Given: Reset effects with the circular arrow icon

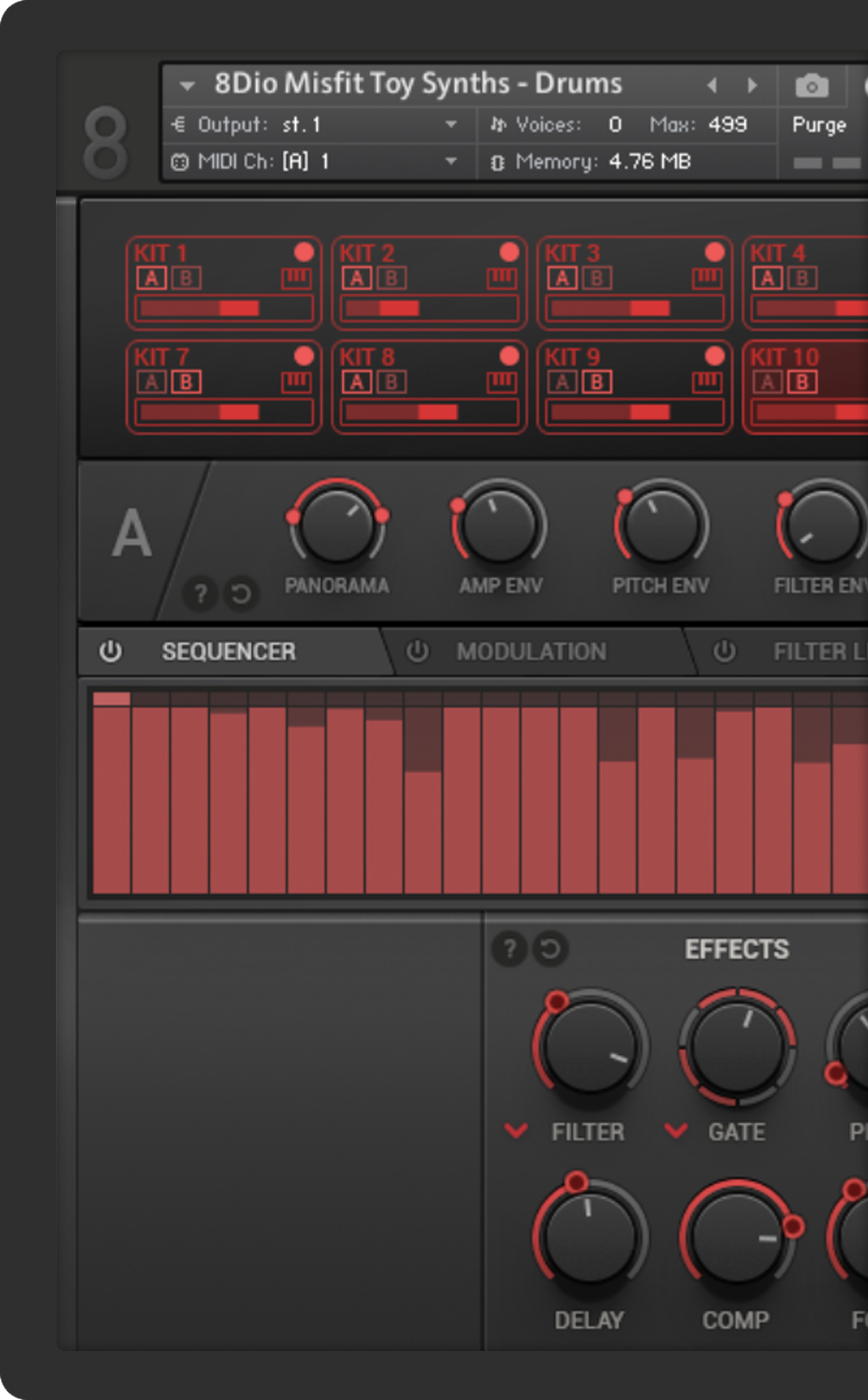Looking at the screenshot, I should (x=550, y=949).
